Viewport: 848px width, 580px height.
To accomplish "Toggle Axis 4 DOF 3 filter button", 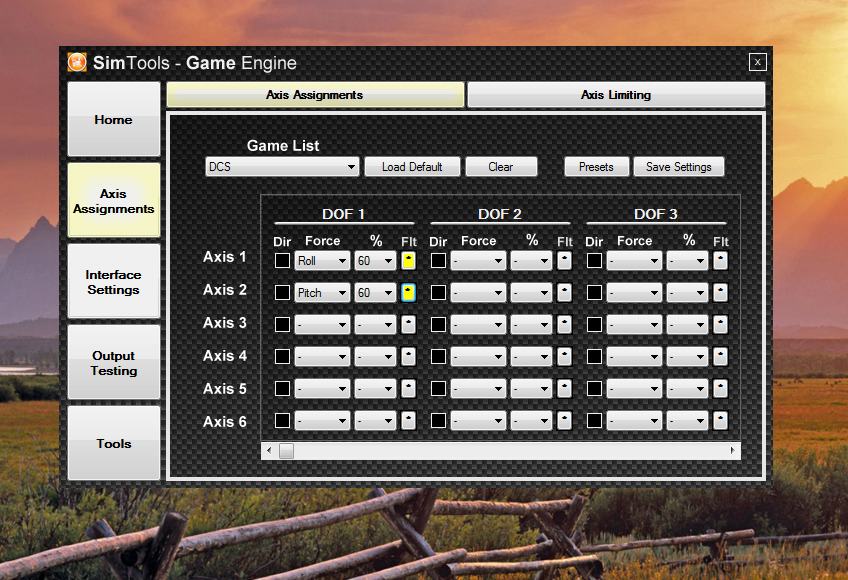I will tap(720, 357).
